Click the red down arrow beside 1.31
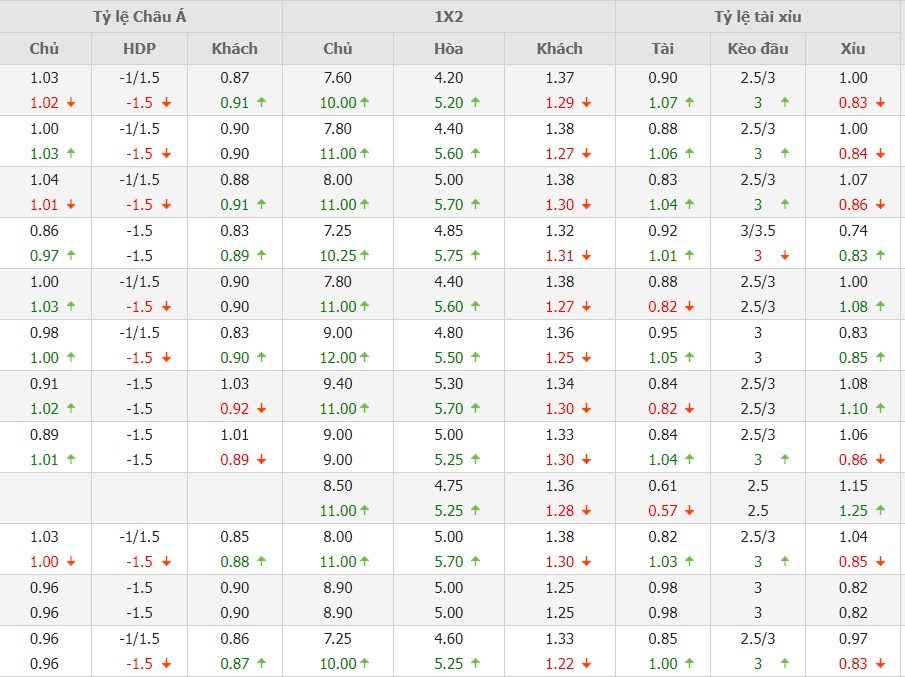The width and height of the screenshot is (905, 677). [586, 256]
